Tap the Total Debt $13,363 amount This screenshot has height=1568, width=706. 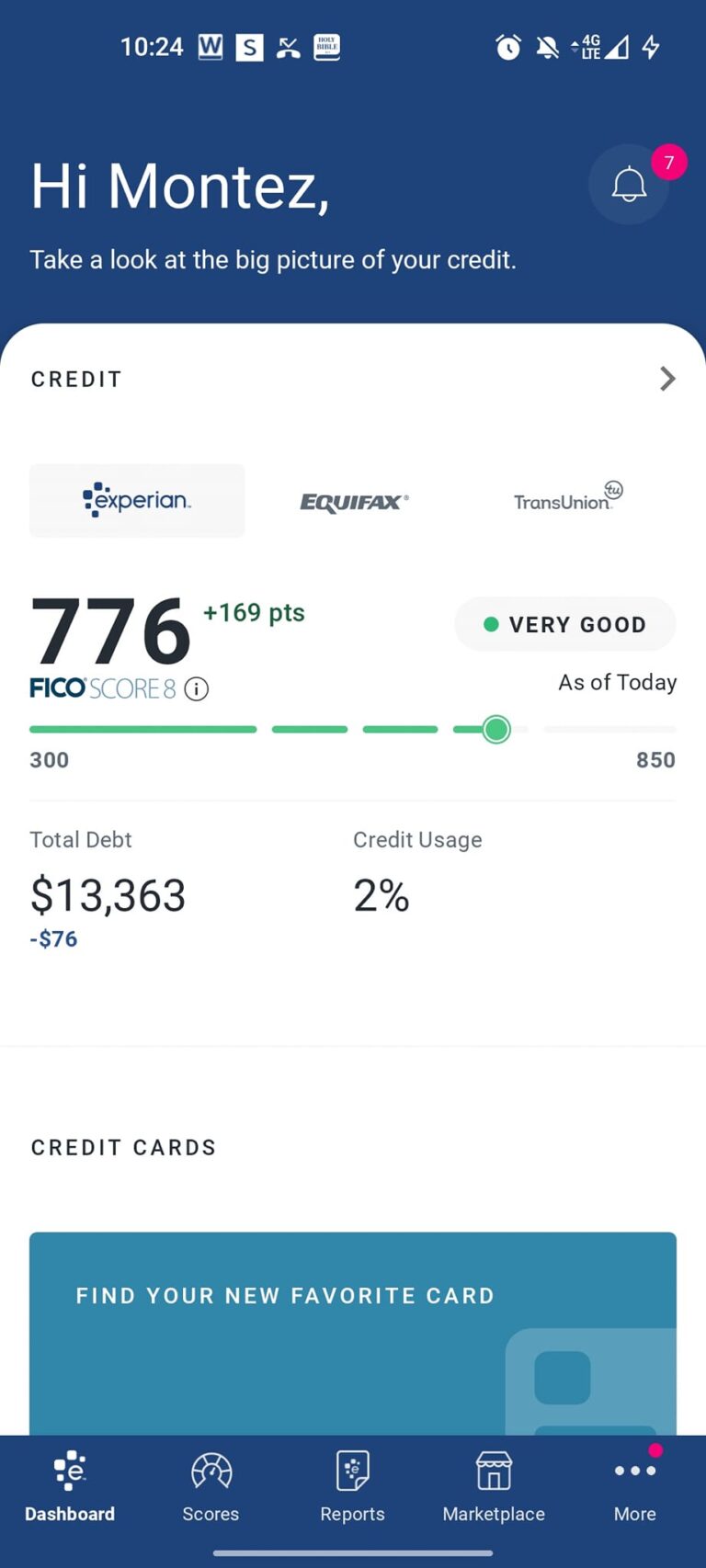(108, 895)
